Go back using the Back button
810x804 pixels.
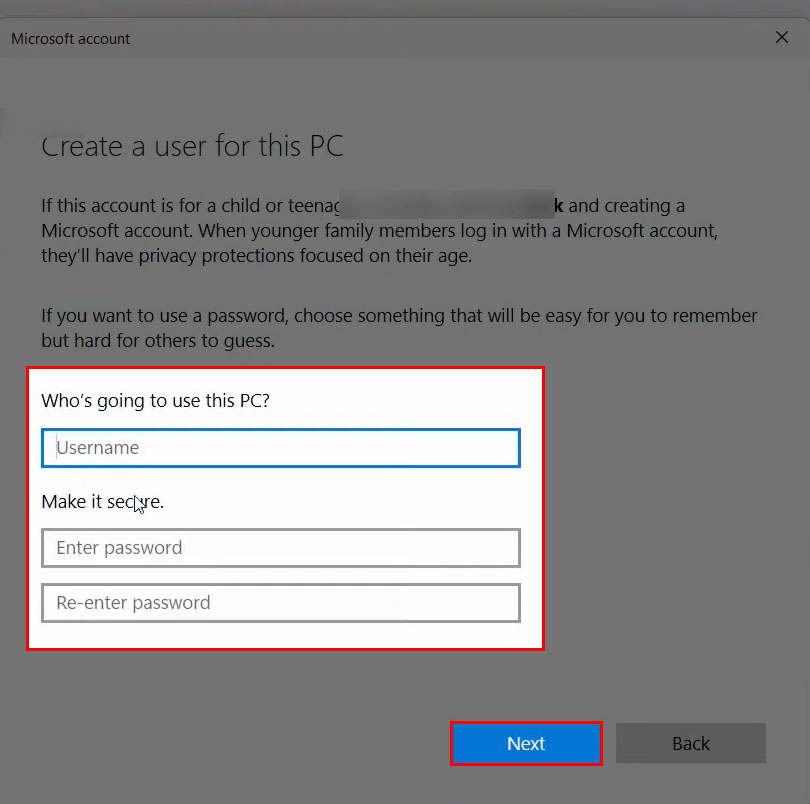(x=690, y=743)
